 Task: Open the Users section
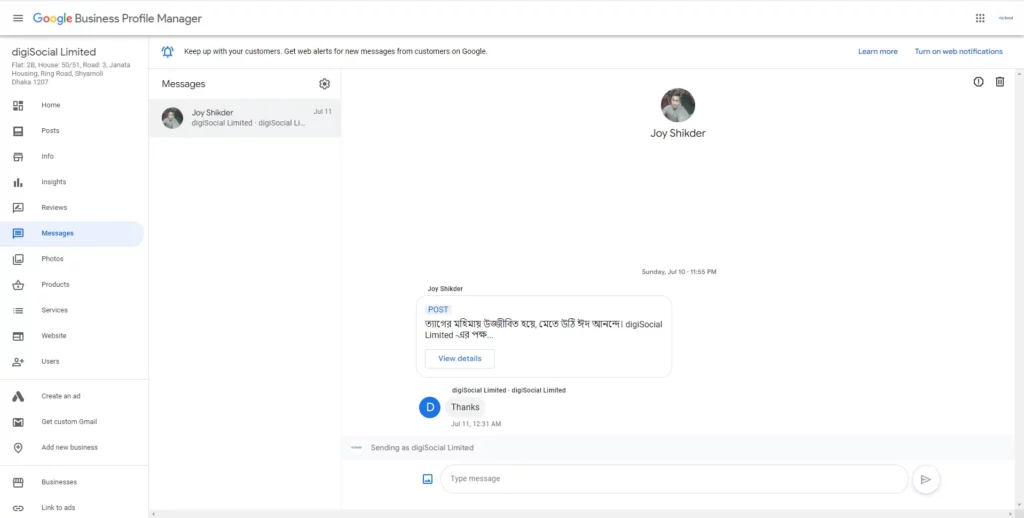click(72, 361)
